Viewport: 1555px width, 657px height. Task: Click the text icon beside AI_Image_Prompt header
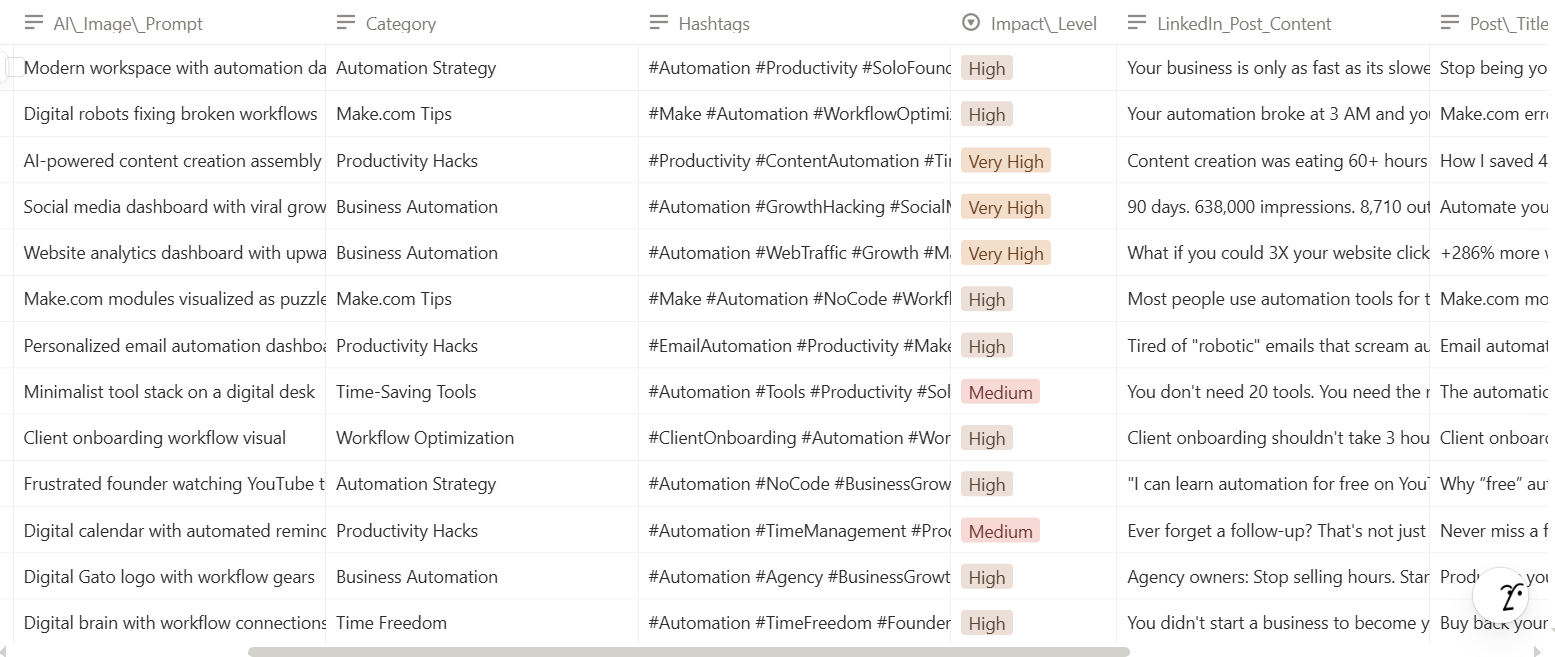34,23
